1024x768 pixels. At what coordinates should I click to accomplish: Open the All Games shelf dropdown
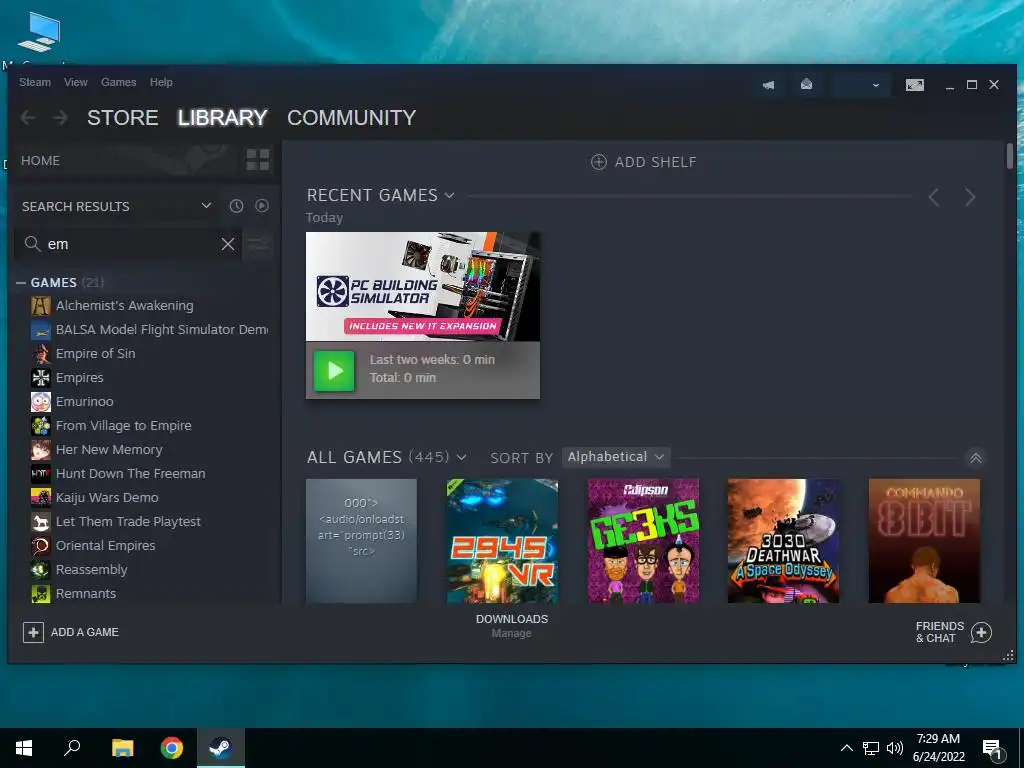pyautogui.click(x=462, y=457)
